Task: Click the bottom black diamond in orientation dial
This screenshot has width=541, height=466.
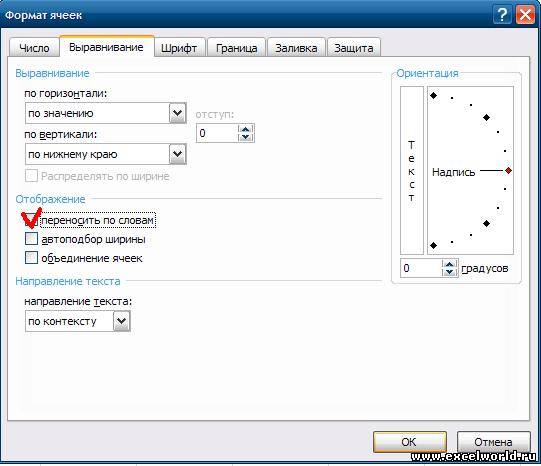Action: point(433,246)
